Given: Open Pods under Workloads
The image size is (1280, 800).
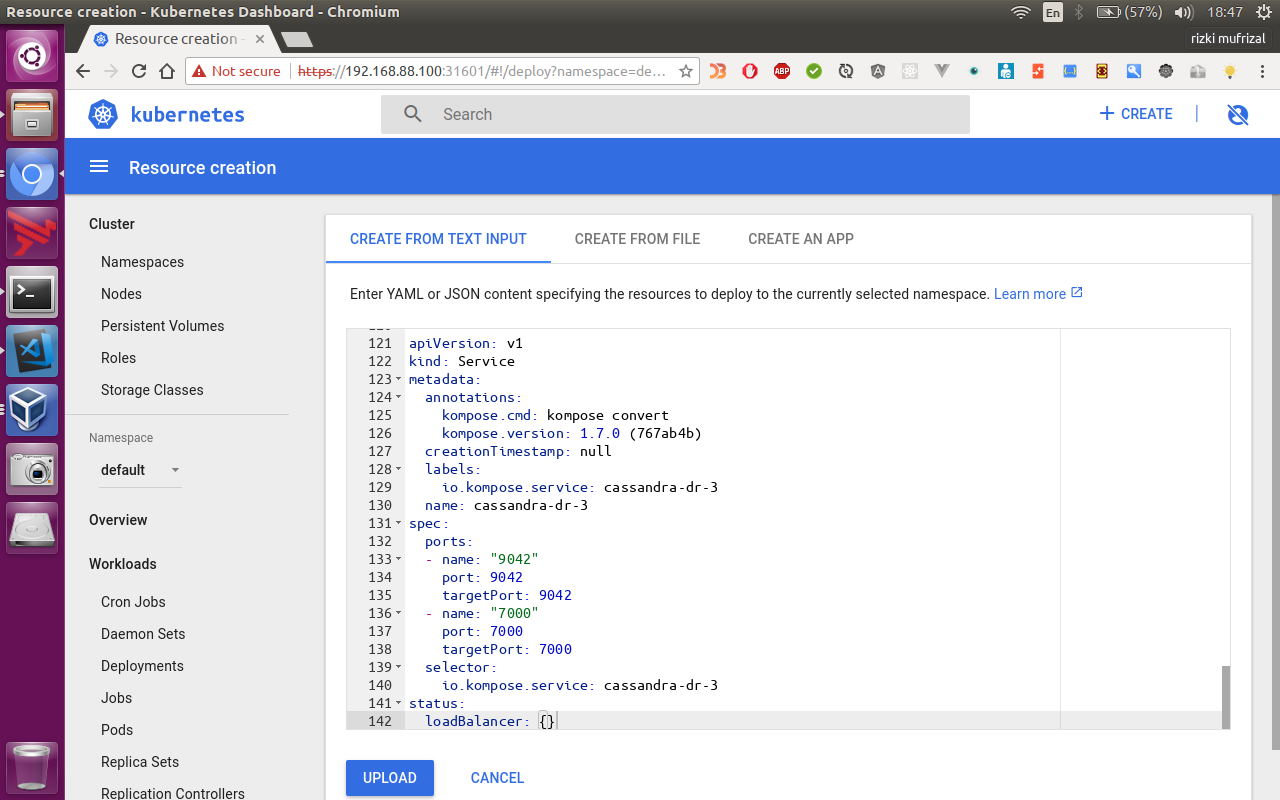Looking at the screenshot, I should click(x=117, y=730).
